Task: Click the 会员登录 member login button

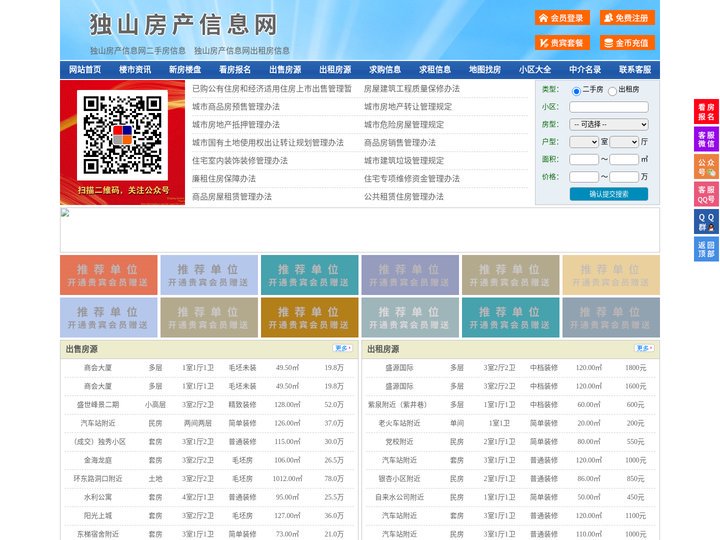Action: pyautogui.click(x=562, y=18)
